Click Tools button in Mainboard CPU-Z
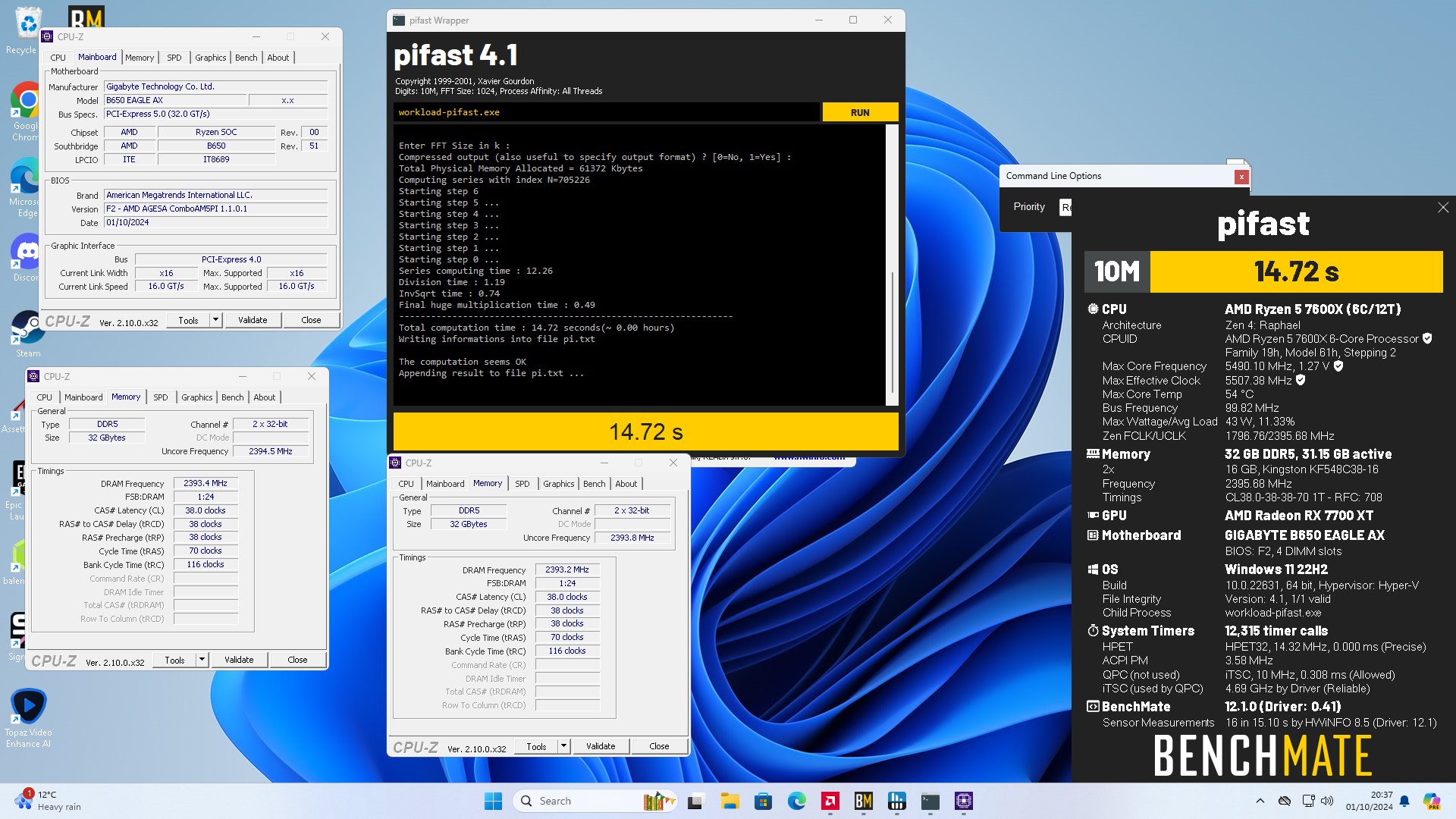The width and height of the screenshot is (1456, 819). coord(188,320)
